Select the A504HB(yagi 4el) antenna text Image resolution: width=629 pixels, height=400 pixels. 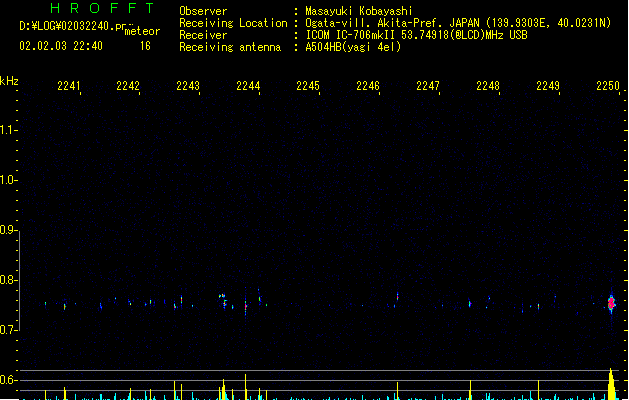[x=353, y=47]
